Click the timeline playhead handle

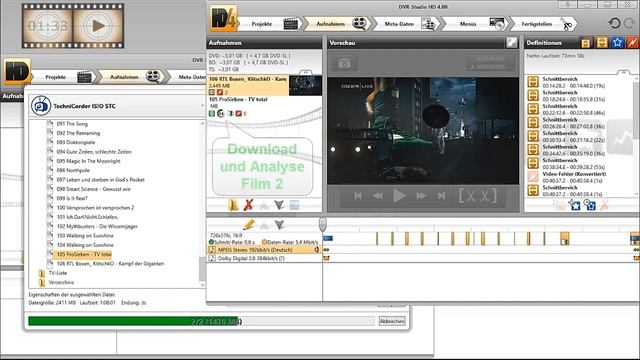point(323,224)
